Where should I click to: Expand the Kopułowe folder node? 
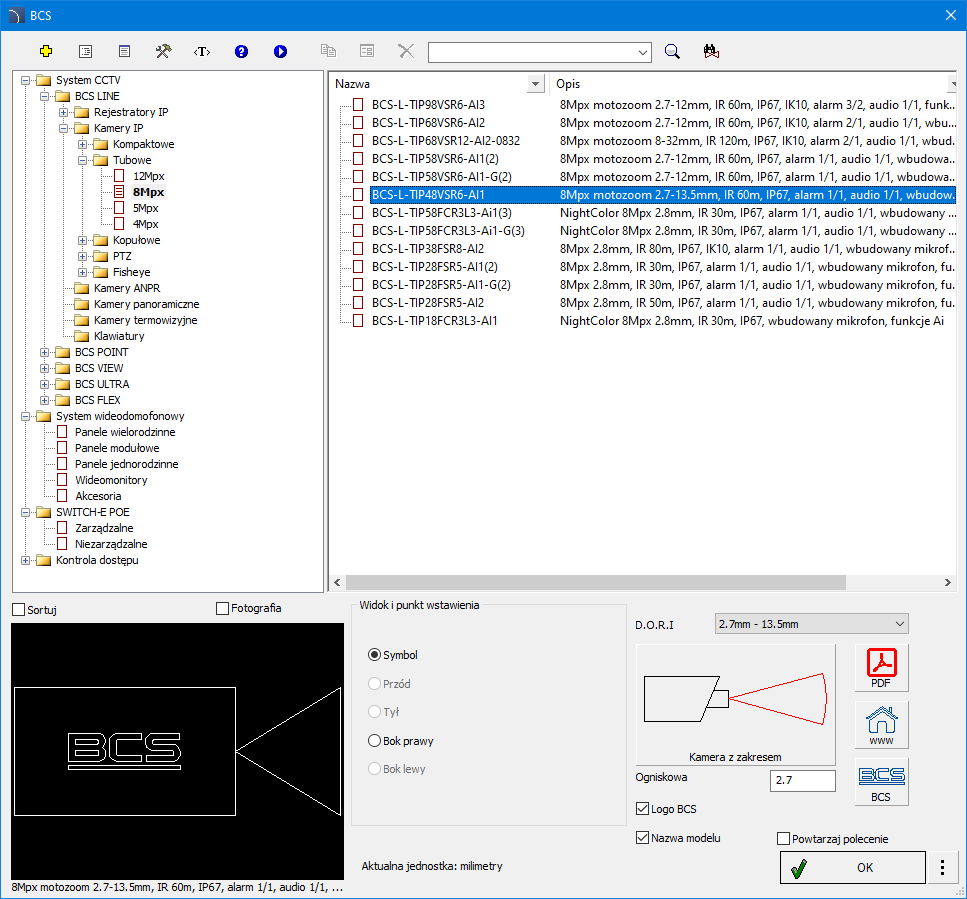tap(83, 240)
